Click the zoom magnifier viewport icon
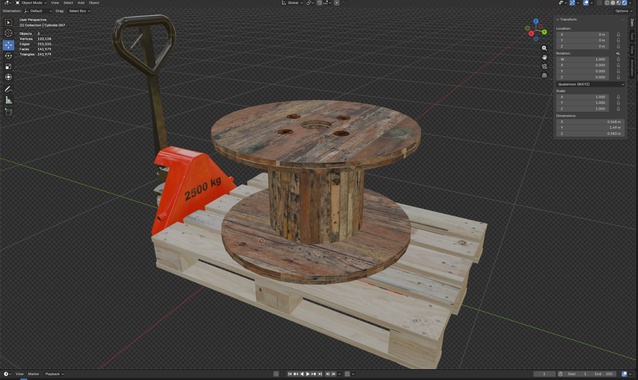The width and height of the screenshot is (638, 380). click(544, 48)
